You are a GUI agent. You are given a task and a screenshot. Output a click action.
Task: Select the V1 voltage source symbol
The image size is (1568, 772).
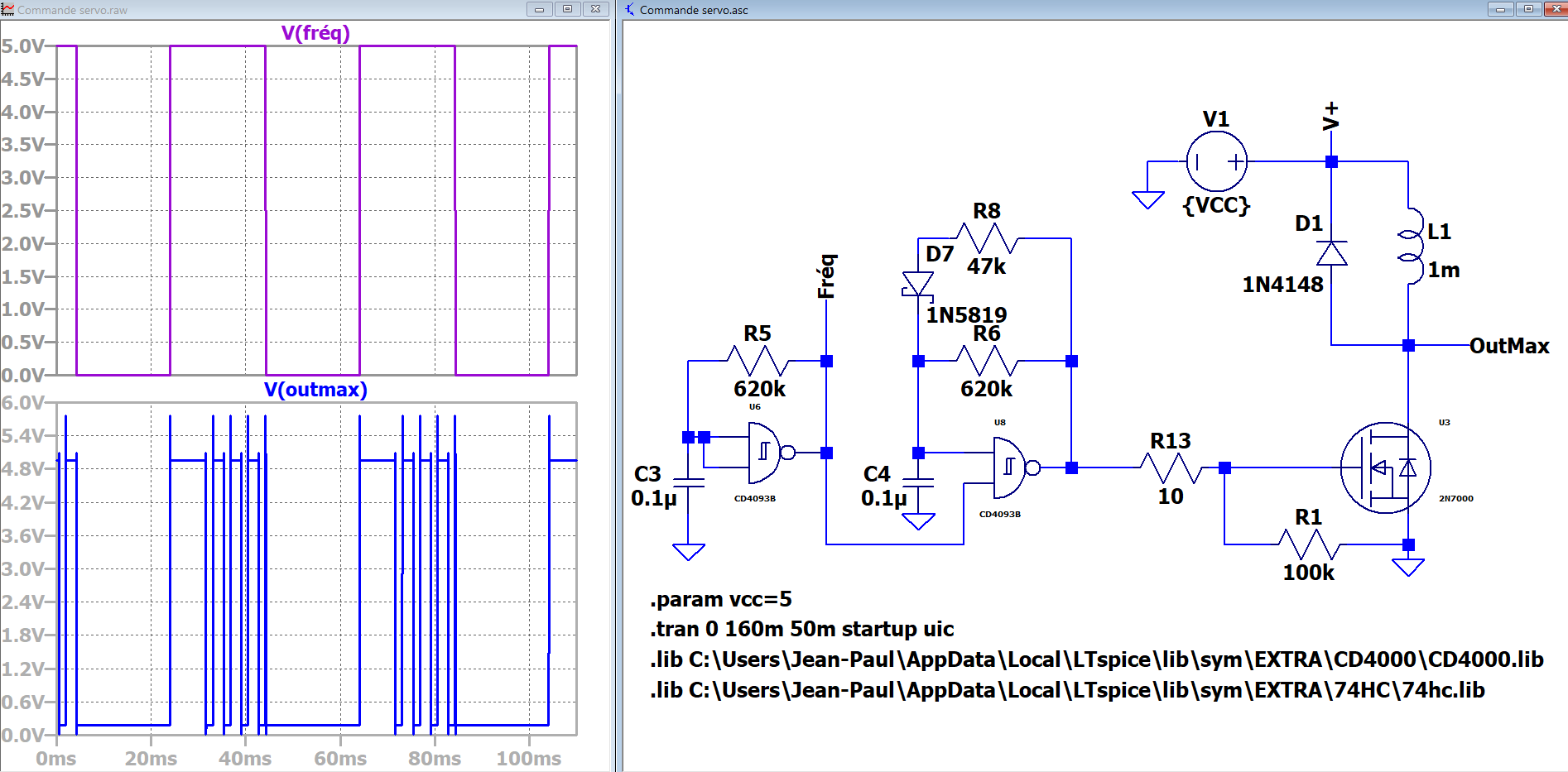pos(1216,162)
